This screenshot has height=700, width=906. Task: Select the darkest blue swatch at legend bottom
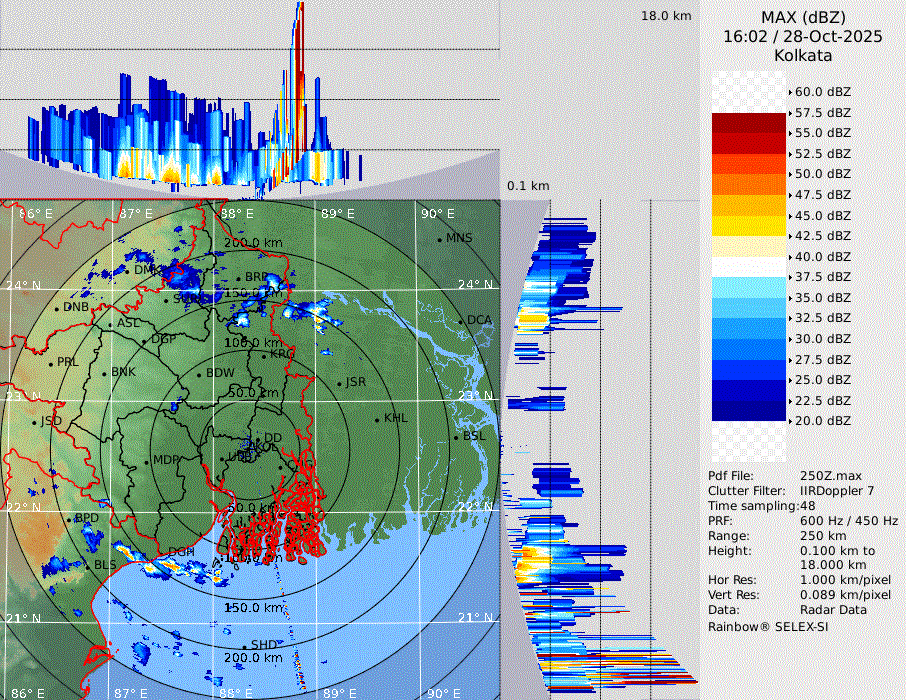(748, 411)
